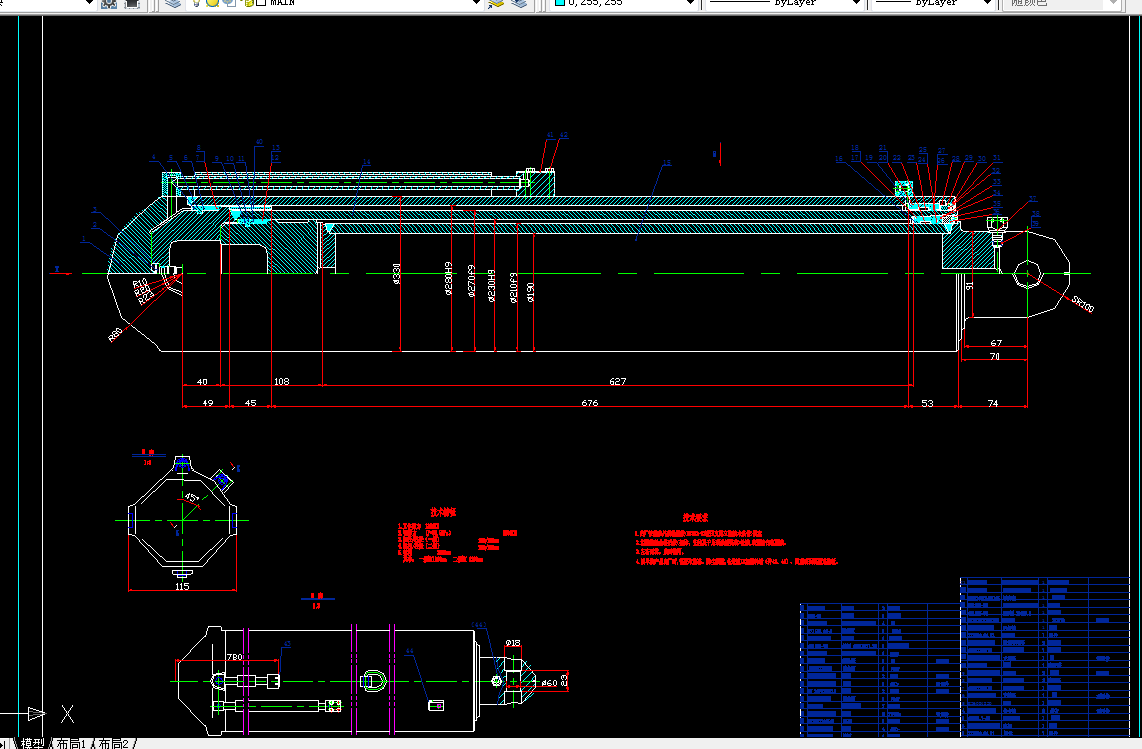The image size is (1142, 749).
Task: Select the 53 dimension text
Action: [x=927, y=403]
